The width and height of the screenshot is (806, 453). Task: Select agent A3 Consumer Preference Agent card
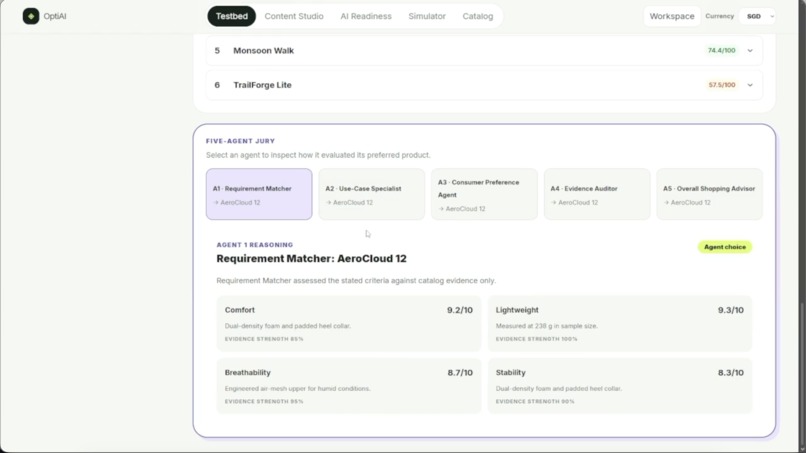(x=484, y=194)
